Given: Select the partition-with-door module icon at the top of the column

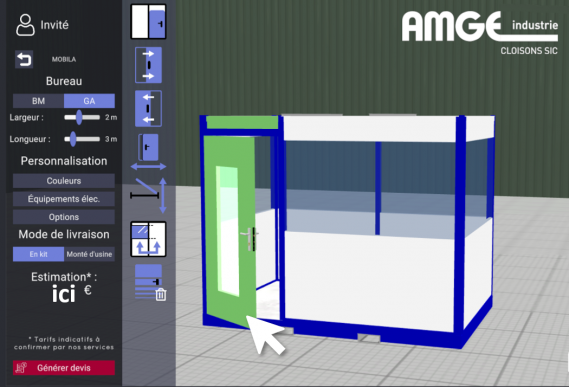Looking at the screenshot, I should coord(148,22).
